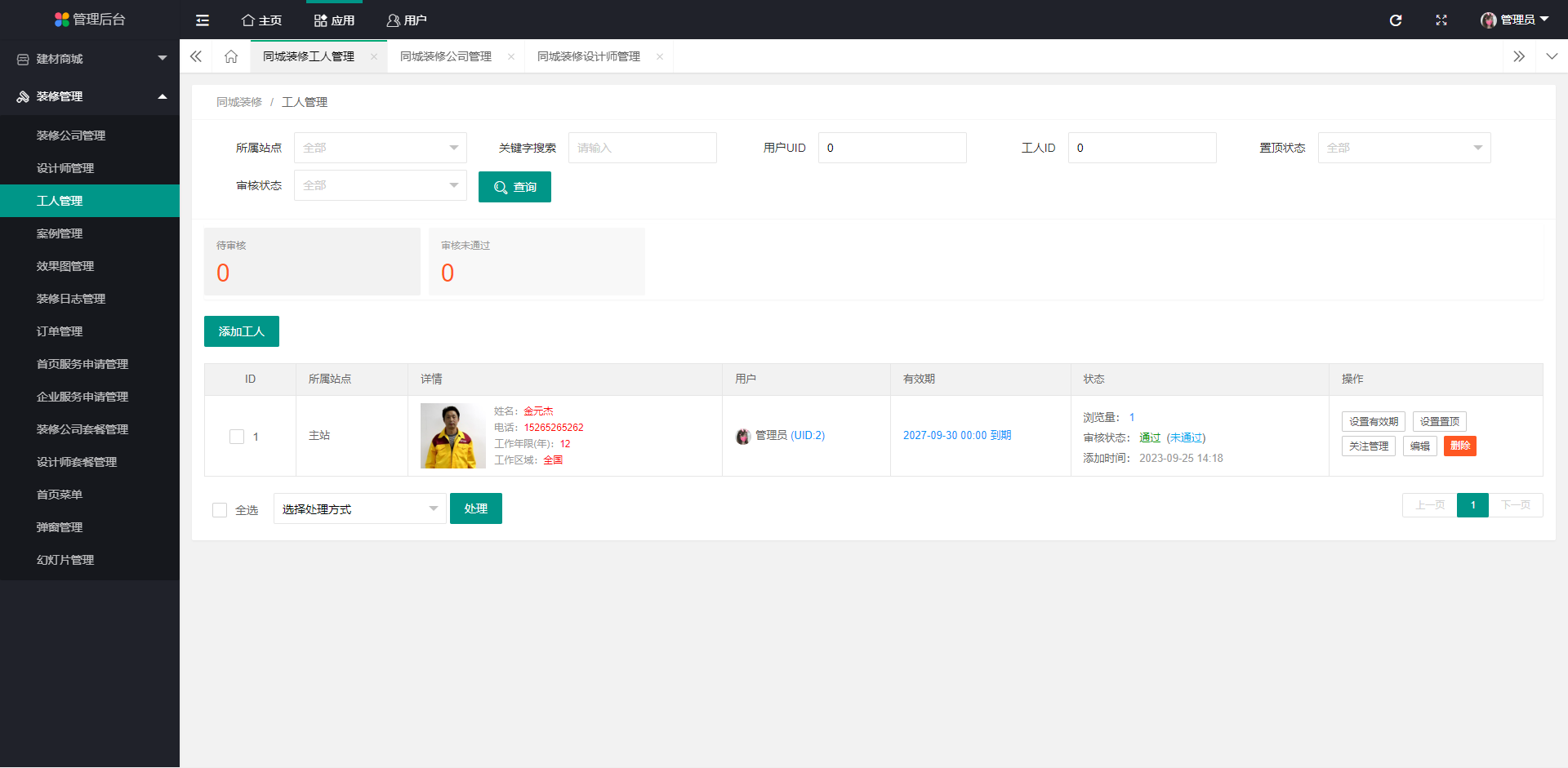Click the 添加工人 button
Screen dimensions: 1568x768
coord(242,331)
